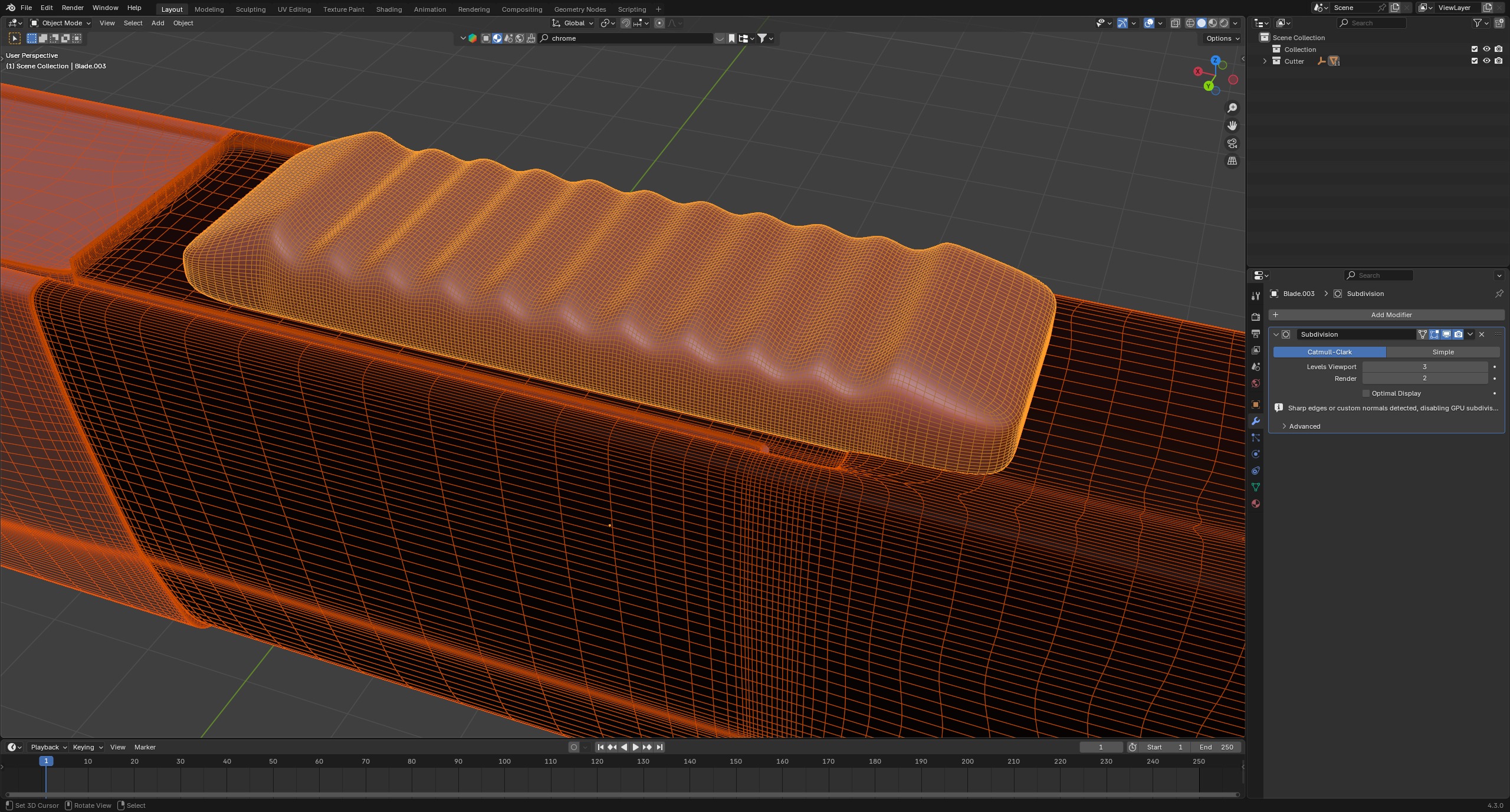Open the Global transform orientation dropdown
The width and height of the screenshot is (1510, 812).
coord(573,23)
